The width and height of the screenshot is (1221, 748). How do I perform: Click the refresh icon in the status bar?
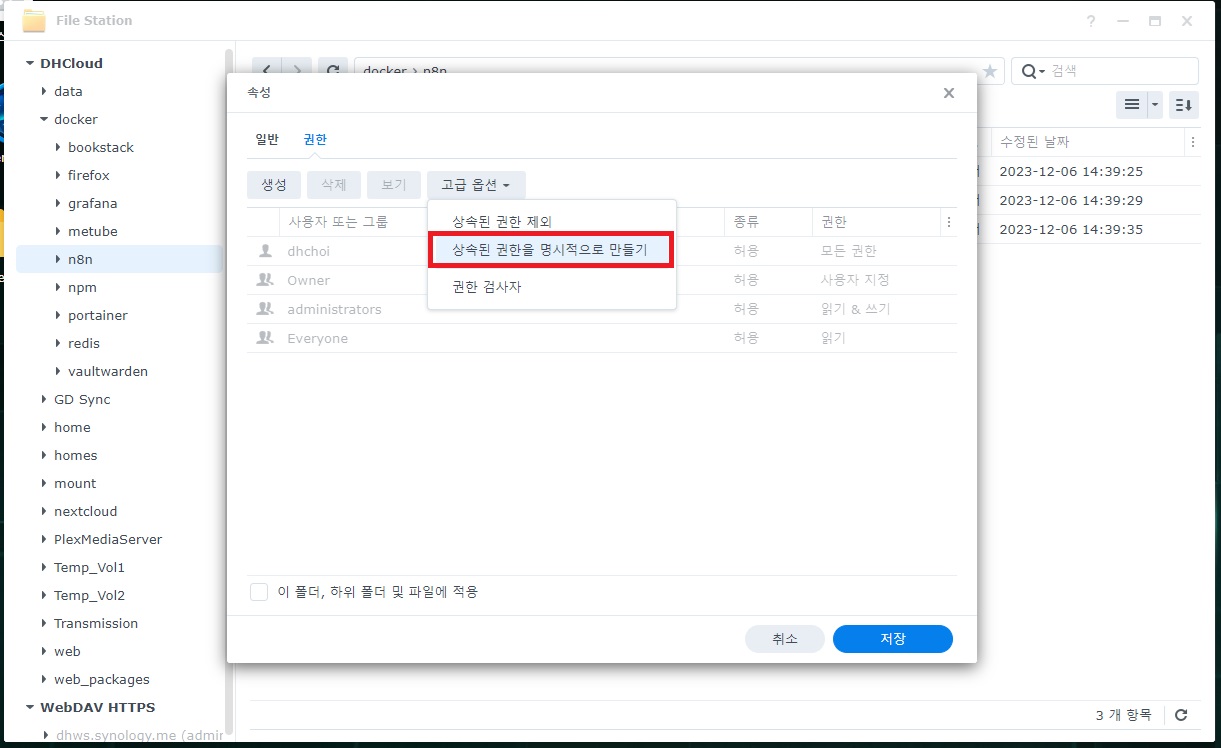coord(1181,715)
